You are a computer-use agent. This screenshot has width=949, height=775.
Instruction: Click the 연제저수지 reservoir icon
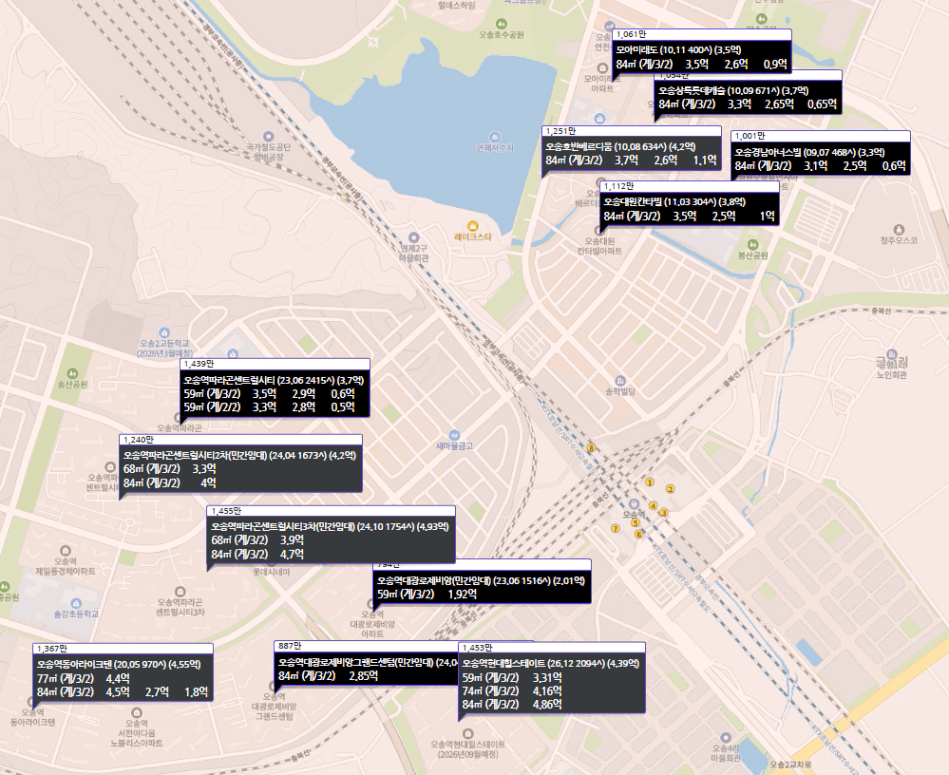(494, 137)
